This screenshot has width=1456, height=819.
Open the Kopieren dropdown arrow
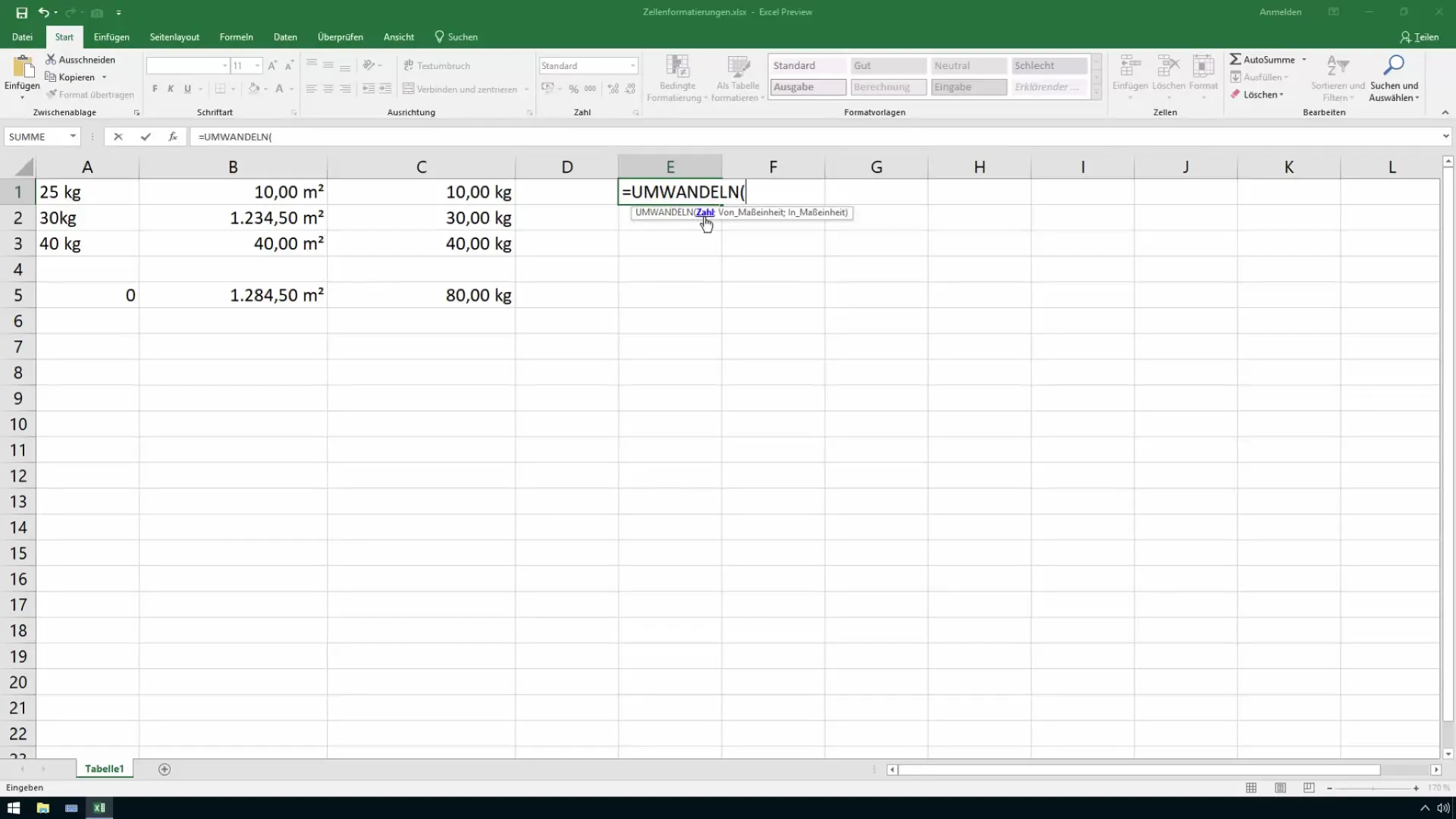104,77
